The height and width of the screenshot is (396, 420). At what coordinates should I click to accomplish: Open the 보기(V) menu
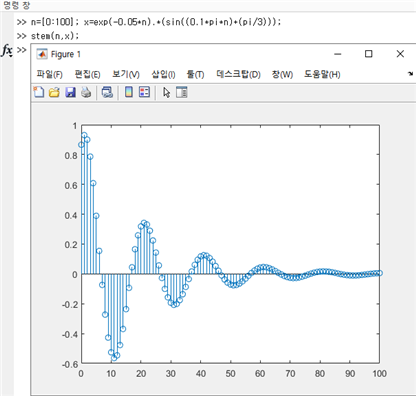point(126,74)
